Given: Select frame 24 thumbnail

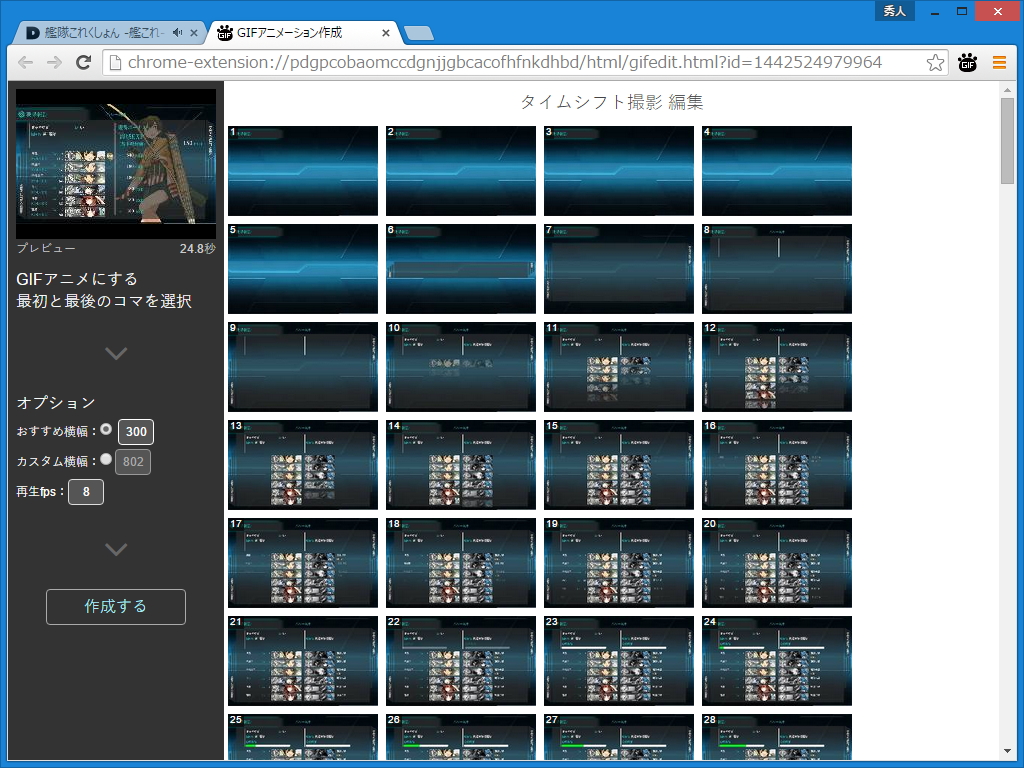Looking at the screenshot, I should [777, 660].
